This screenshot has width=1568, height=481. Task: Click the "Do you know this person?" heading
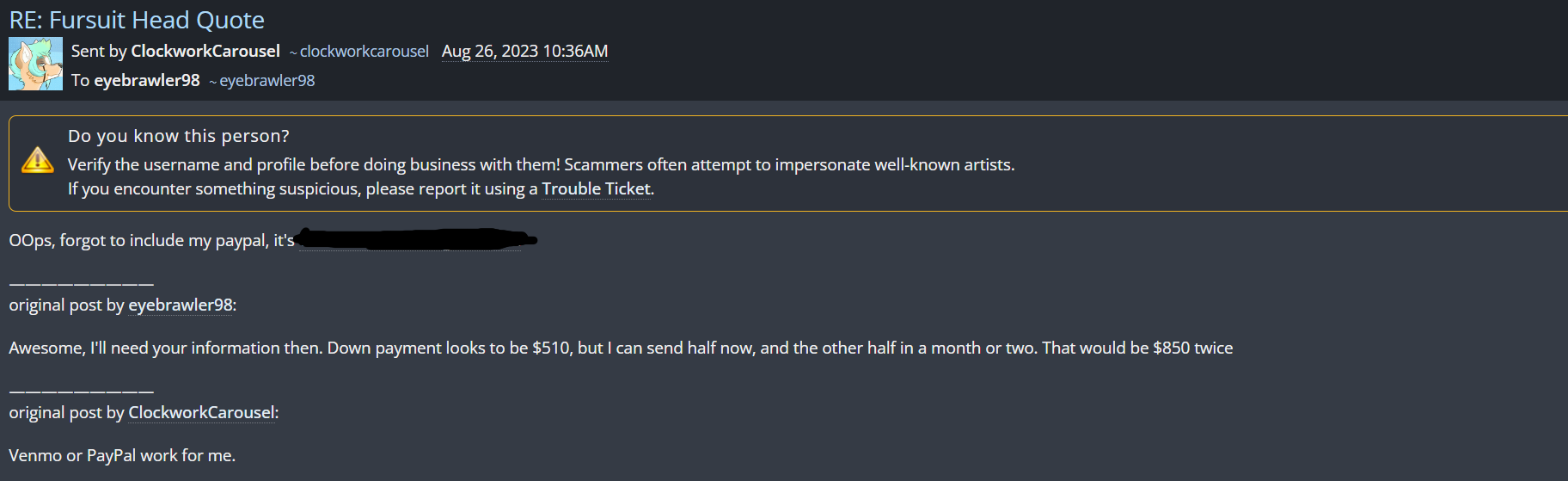(x=178, y=136)
